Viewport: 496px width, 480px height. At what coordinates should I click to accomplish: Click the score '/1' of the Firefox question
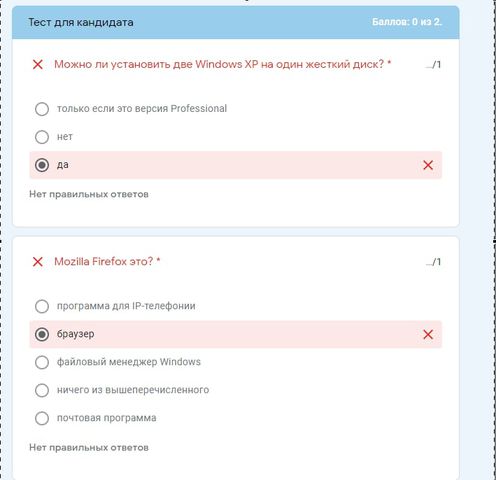pyautogui.click(x=433, y=262)
